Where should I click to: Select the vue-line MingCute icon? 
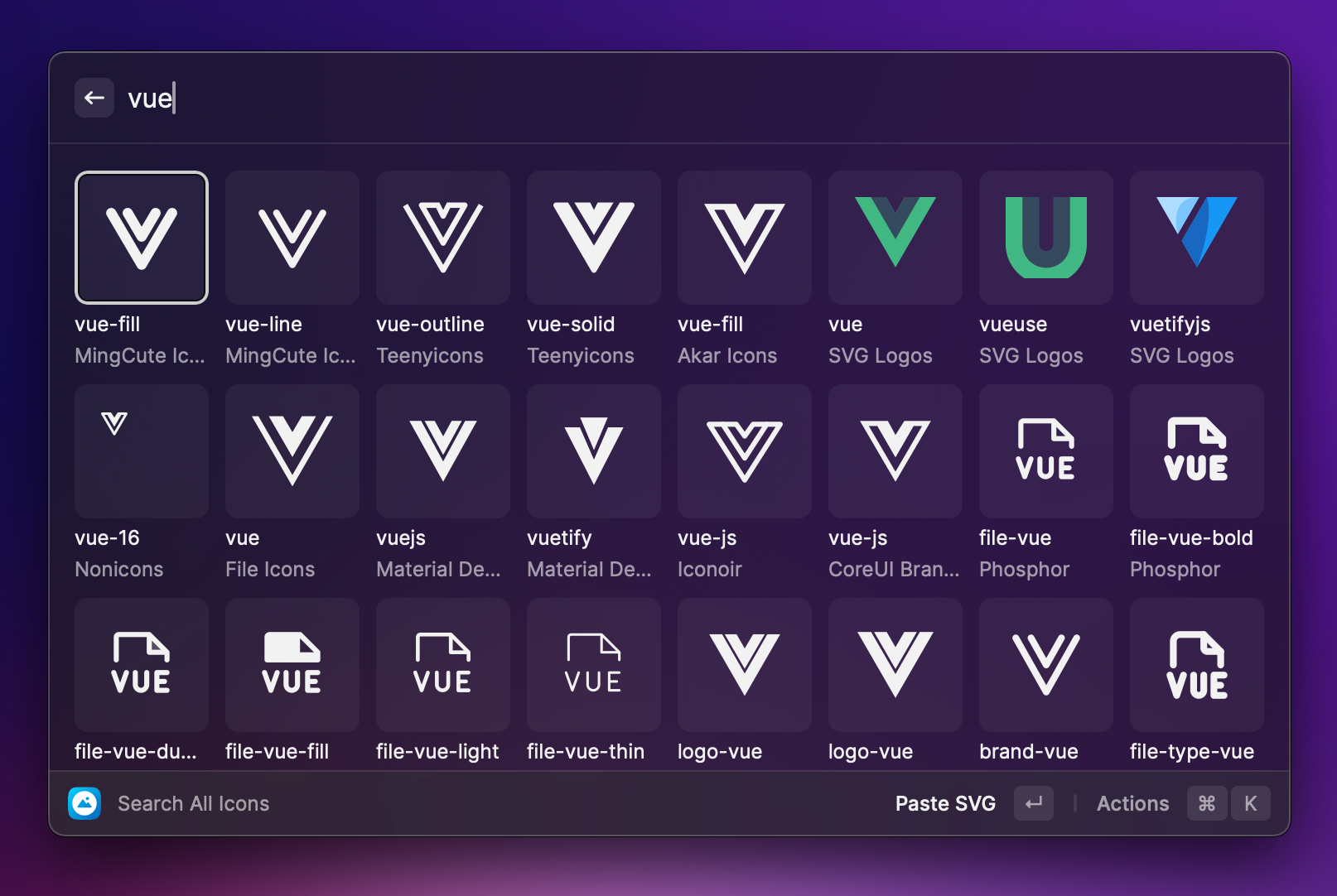pos(292,238)
